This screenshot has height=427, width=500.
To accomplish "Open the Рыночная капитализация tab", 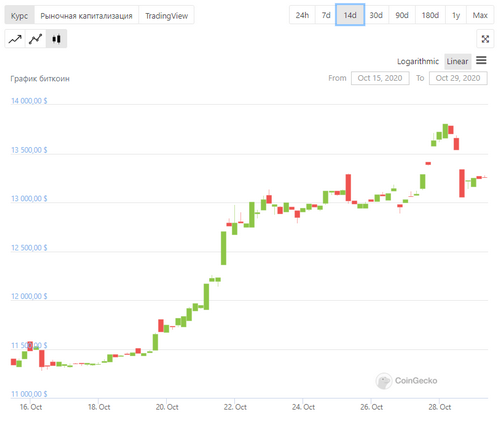I will click(86, 15).
